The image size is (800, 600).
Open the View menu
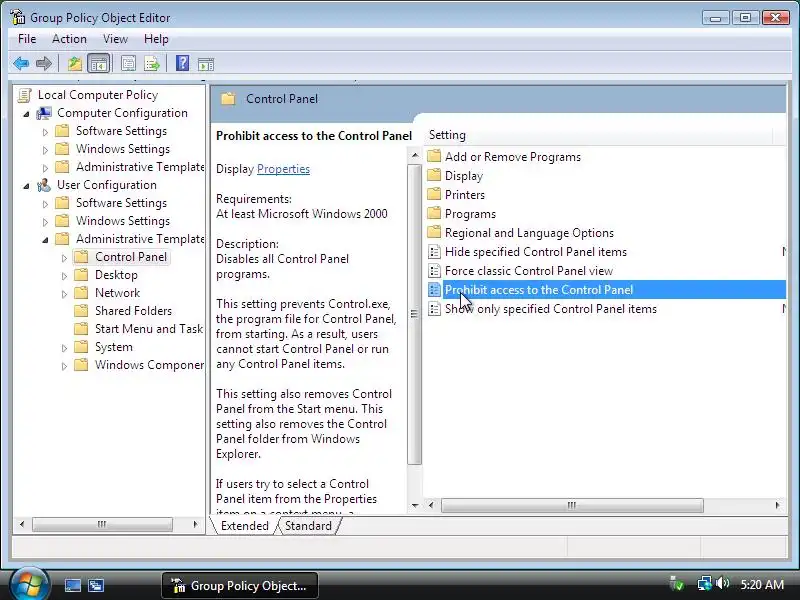click(115, 39)
